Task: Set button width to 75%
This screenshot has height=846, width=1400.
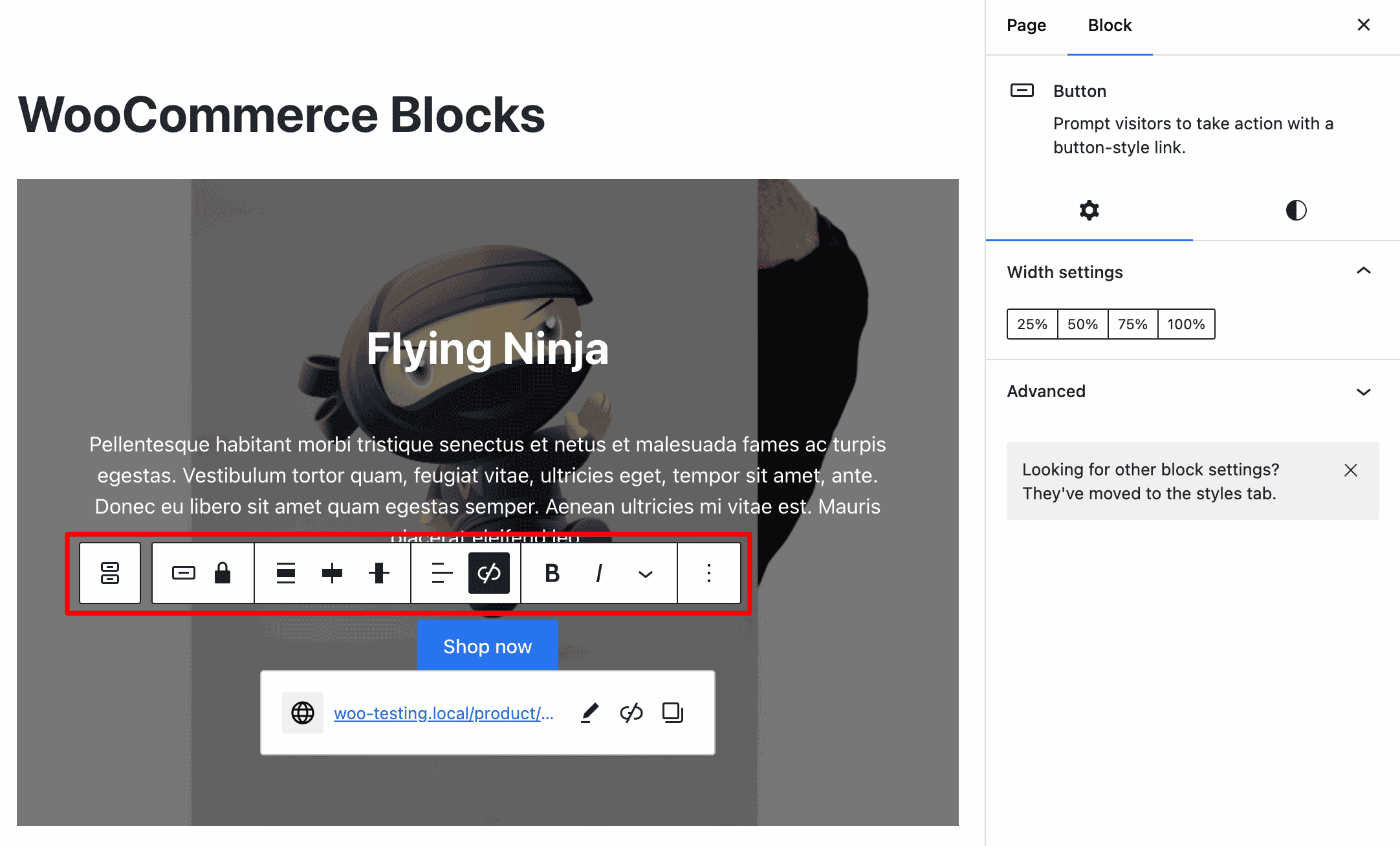Action: point(1133,324)
